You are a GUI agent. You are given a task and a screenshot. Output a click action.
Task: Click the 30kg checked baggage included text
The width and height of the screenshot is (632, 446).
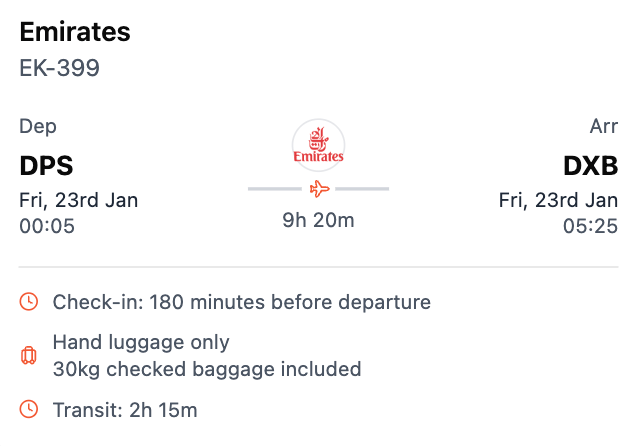[x=207, y=369]
